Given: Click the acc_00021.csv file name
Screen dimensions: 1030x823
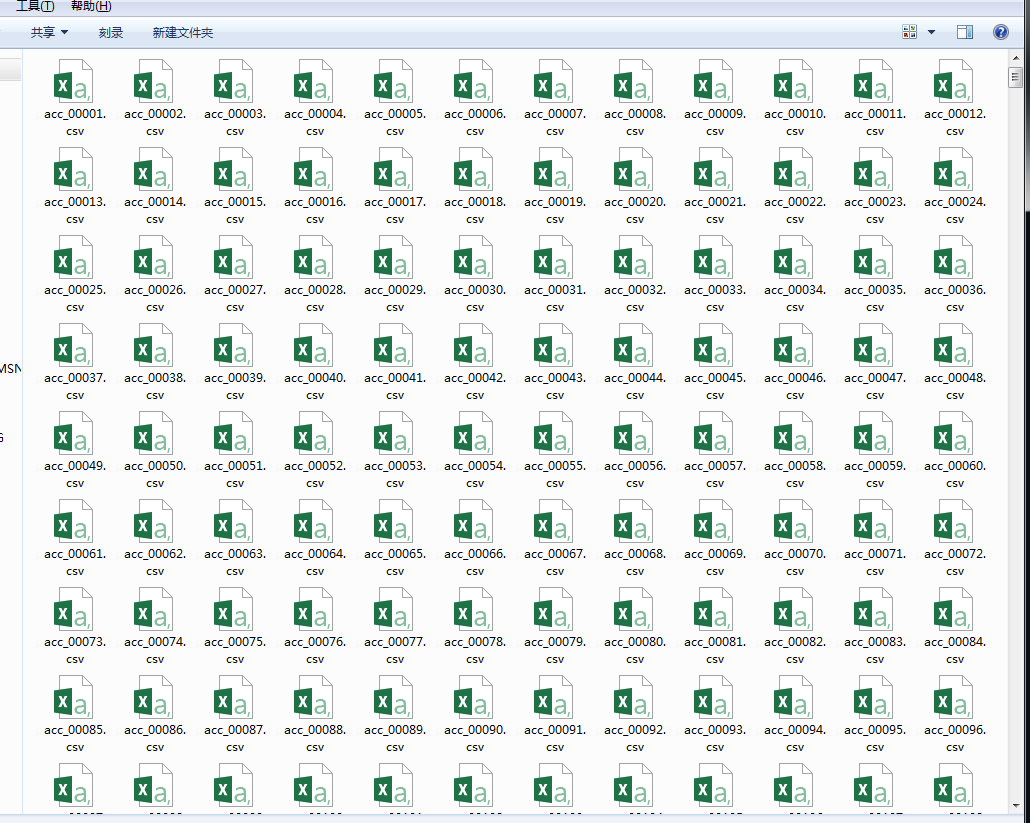Looking at the screenshot, I should (x=715, y=210).
